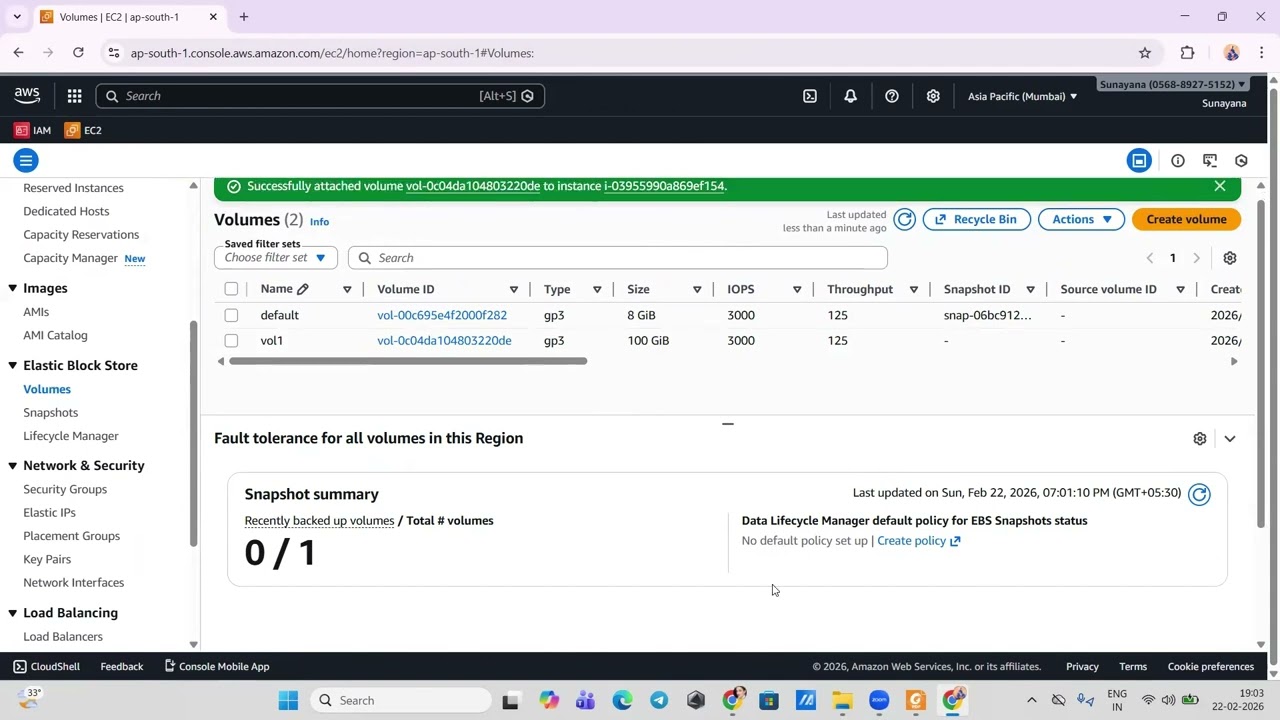Open File Explorer from the taskbar

pyautogui.click(x=842, y=700)
